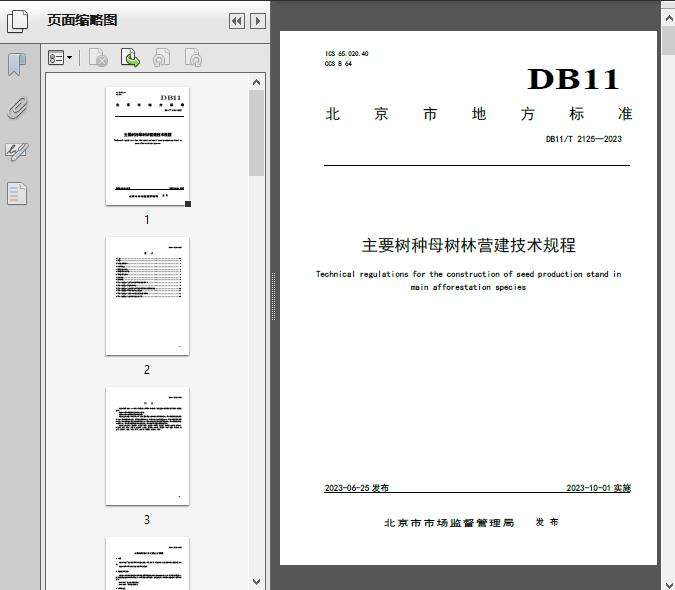This screenshot has height=590, width=675.
Task: Collapse the thumbnails panel with double-arrow button
Action: [x=237, y=21]
